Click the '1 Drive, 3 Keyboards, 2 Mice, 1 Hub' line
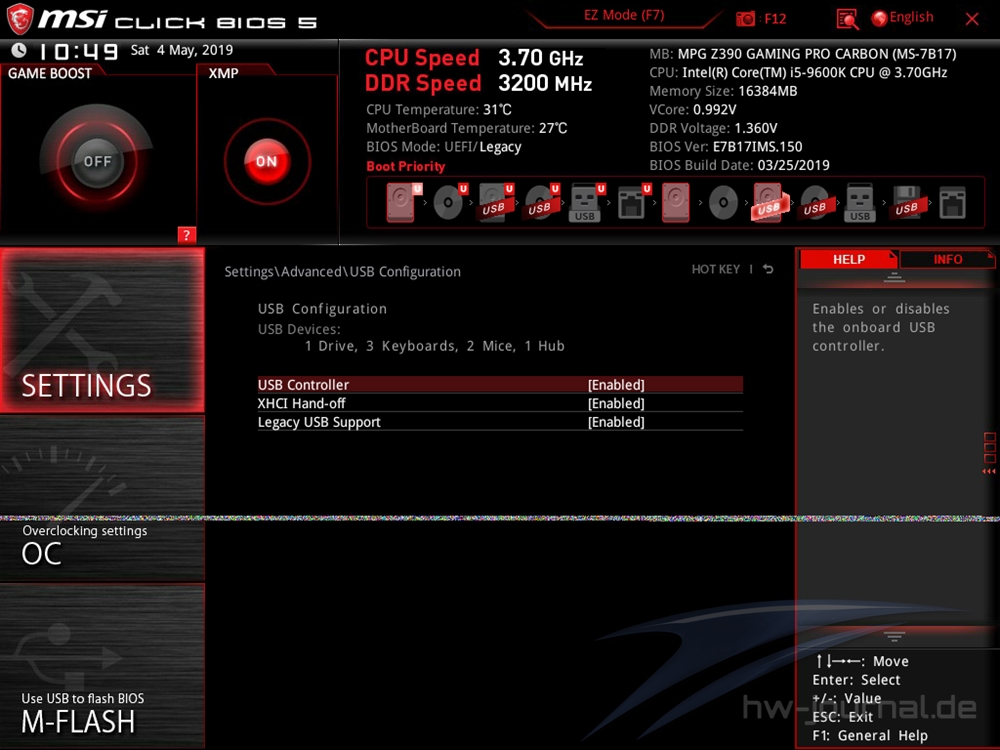Viewport: 1000px width, 750px height. point(434,346)
